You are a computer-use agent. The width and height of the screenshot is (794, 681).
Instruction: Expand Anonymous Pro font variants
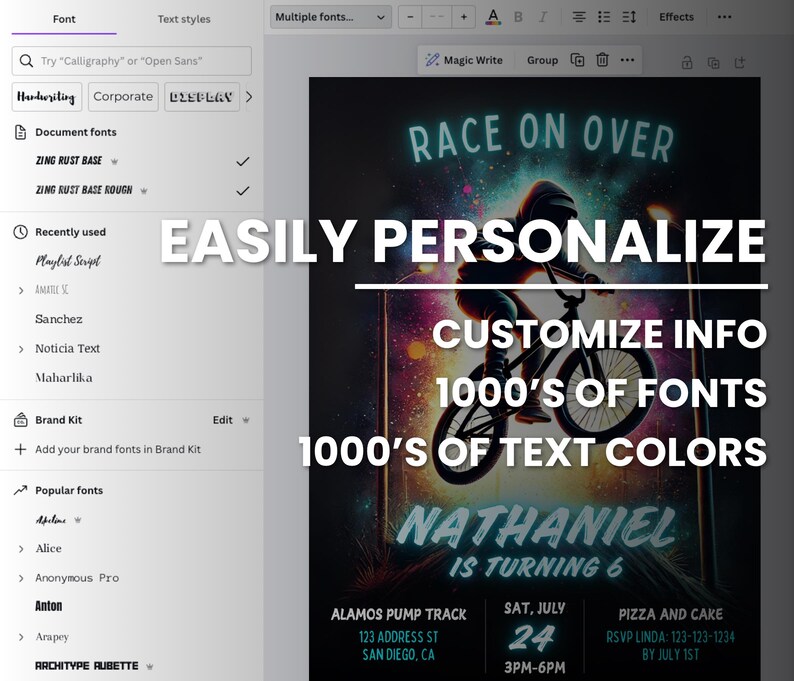coord(21,578)
